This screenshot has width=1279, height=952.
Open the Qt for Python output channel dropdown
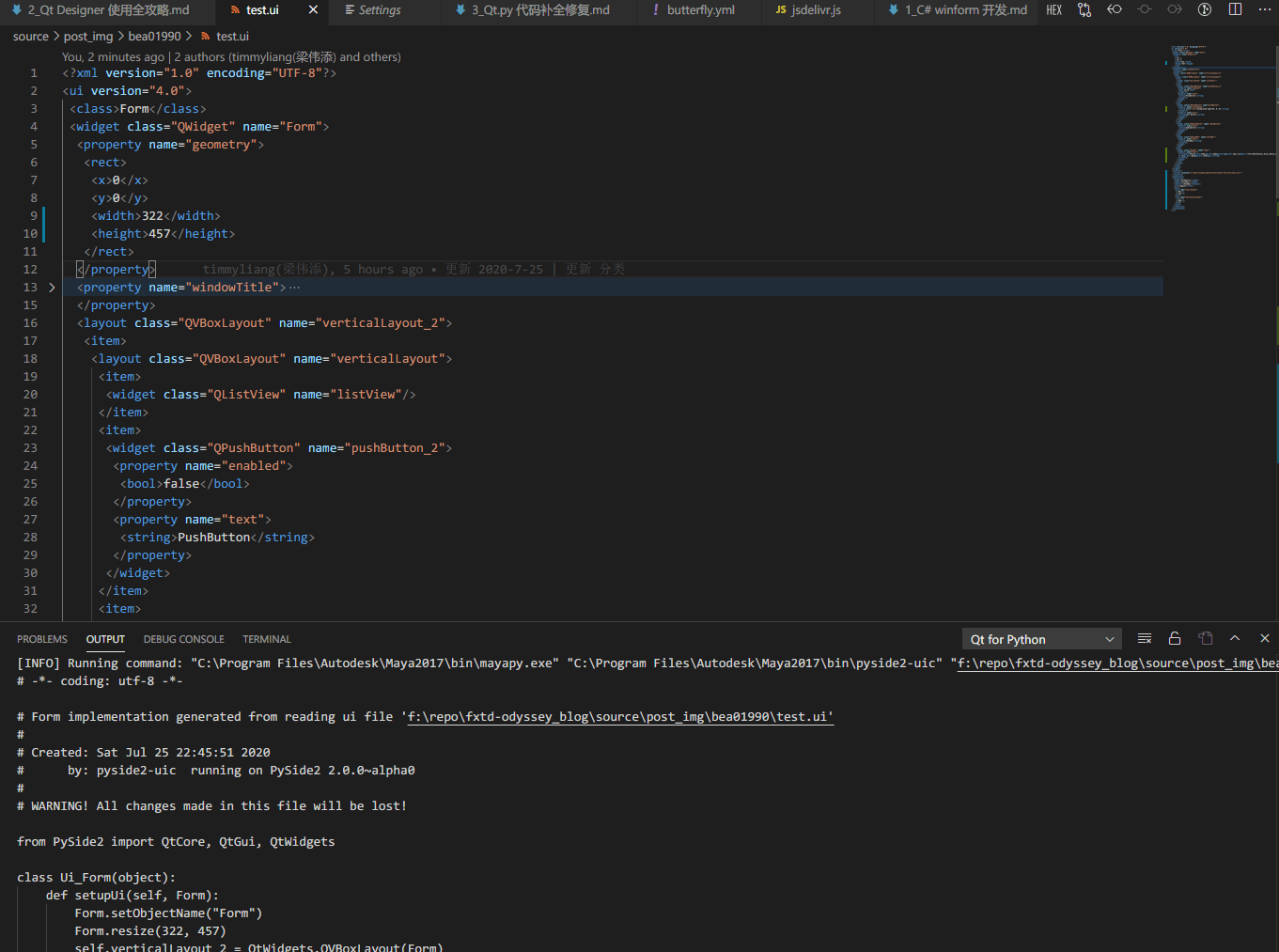pyautogui.click(x=1042, y=639)
